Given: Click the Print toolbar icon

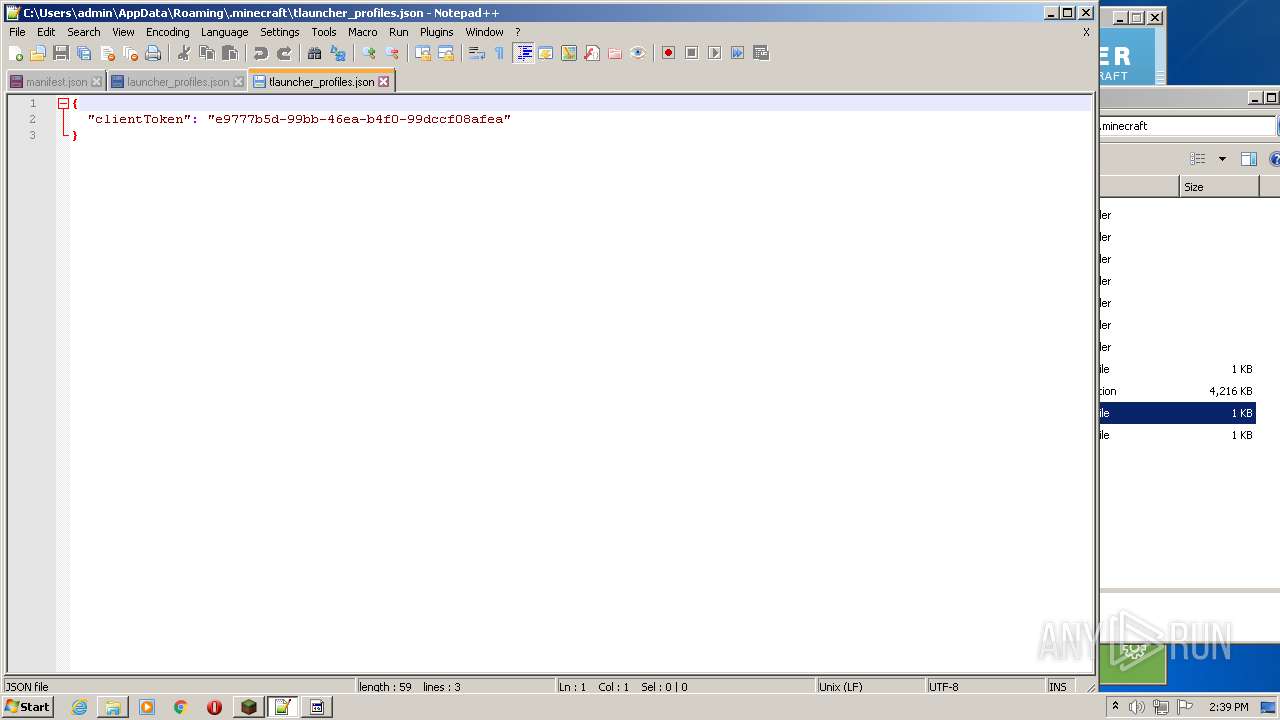Looking at the screenshot, I should [153, 53].
